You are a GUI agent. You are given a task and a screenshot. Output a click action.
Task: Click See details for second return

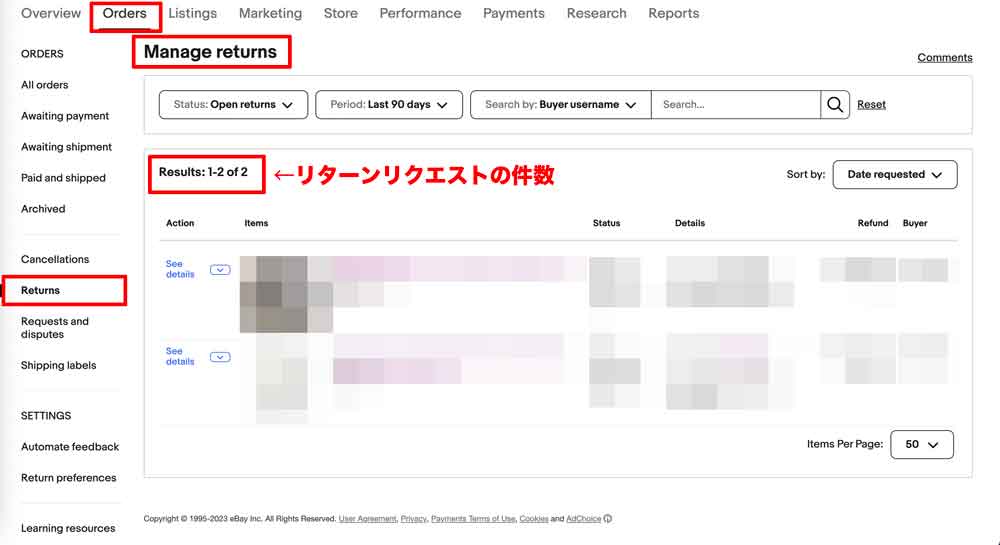pyautogui.click(x=180, y=356)
